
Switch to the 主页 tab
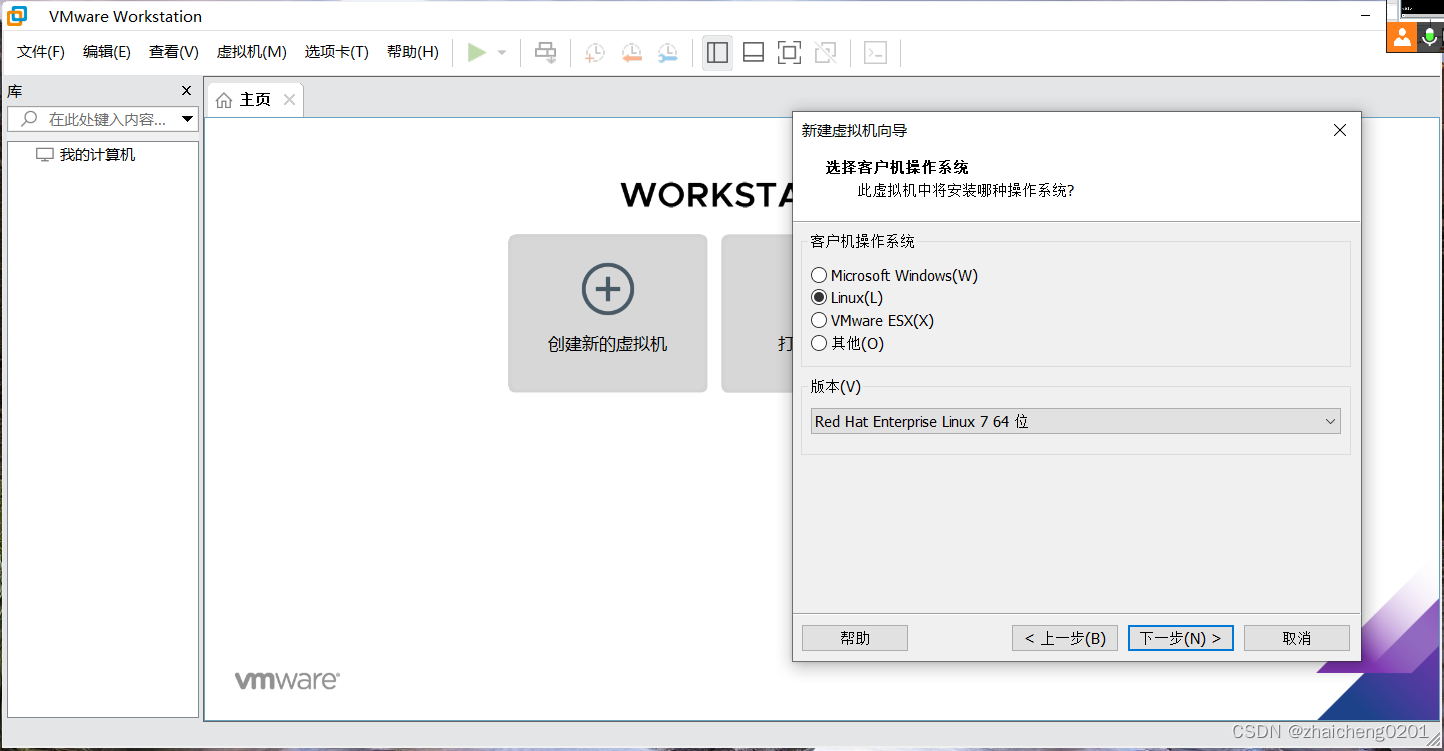pyautogui.click(x=255, y=100)
